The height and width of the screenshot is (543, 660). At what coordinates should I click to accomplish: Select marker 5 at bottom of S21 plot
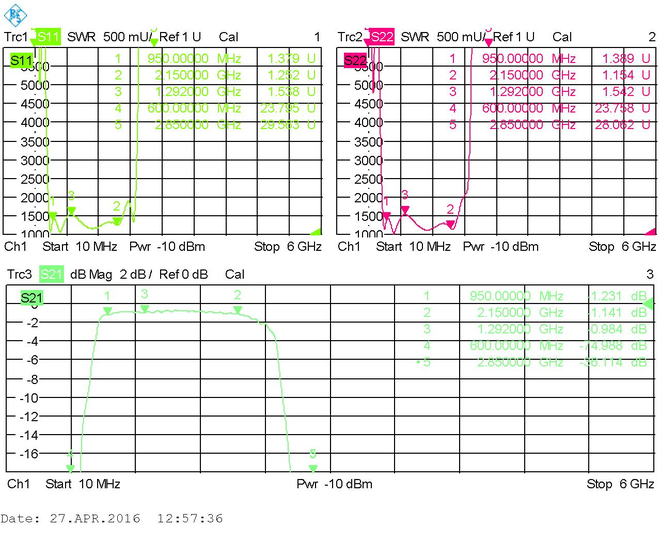313,468
